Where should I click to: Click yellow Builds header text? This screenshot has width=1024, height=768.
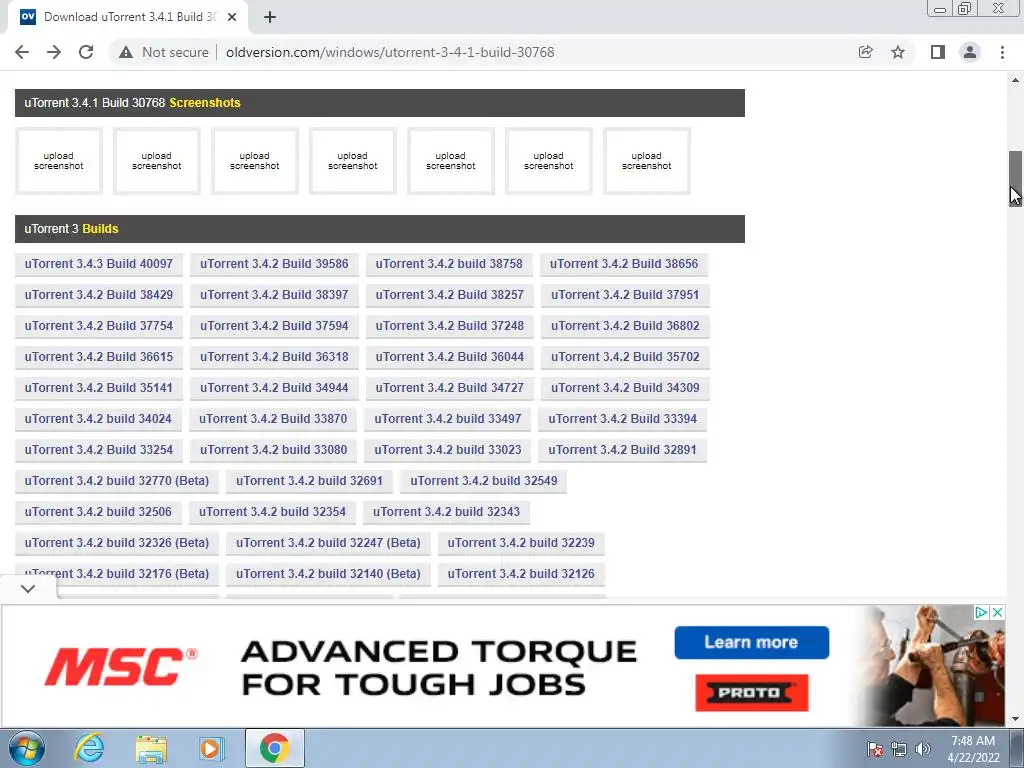(x=100, y=229)
